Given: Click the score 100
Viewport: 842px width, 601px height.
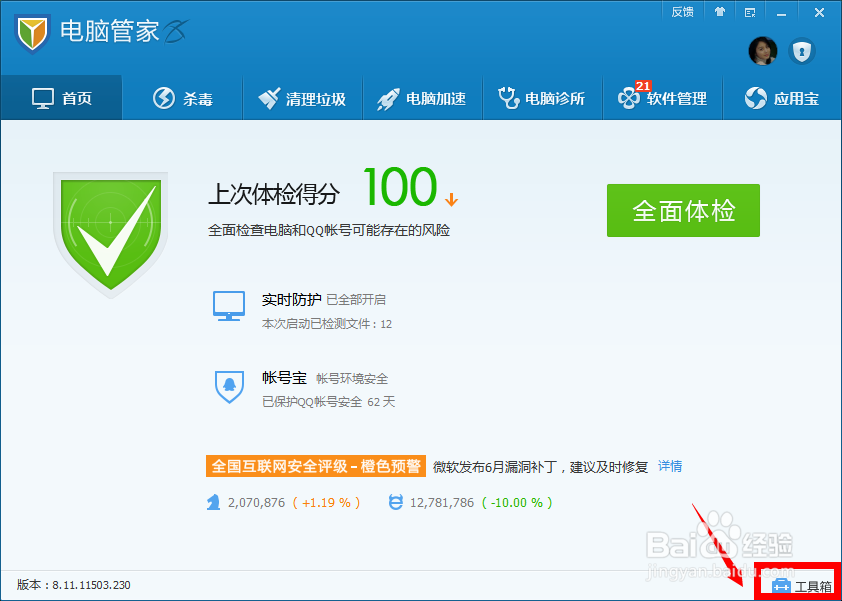Looking at the screenshot, I should point(400,186).
